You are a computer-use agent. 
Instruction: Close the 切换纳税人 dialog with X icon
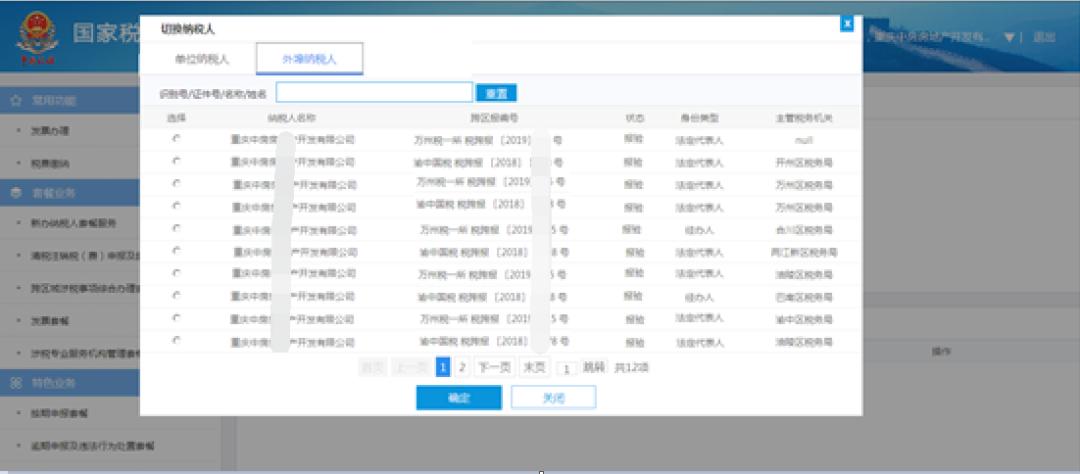pos(847,23)
